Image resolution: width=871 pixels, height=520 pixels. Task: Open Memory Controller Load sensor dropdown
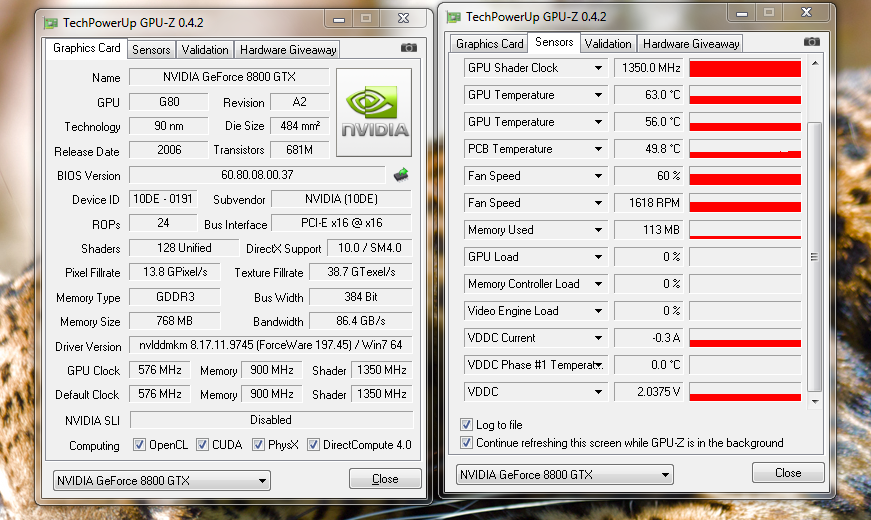coord(598,284)
